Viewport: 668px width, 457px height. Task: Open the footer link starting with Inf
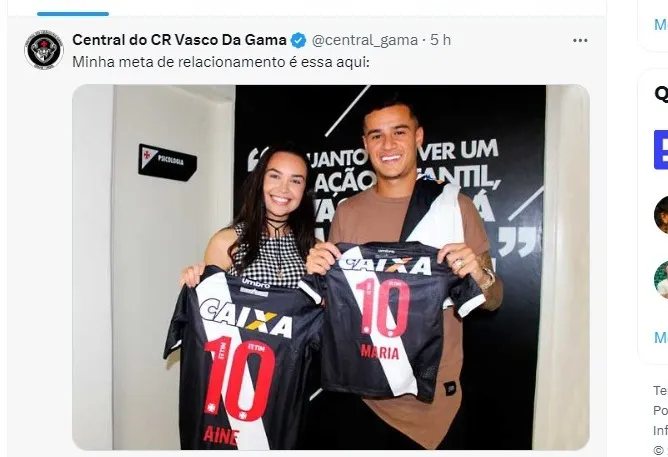[660, 431]
